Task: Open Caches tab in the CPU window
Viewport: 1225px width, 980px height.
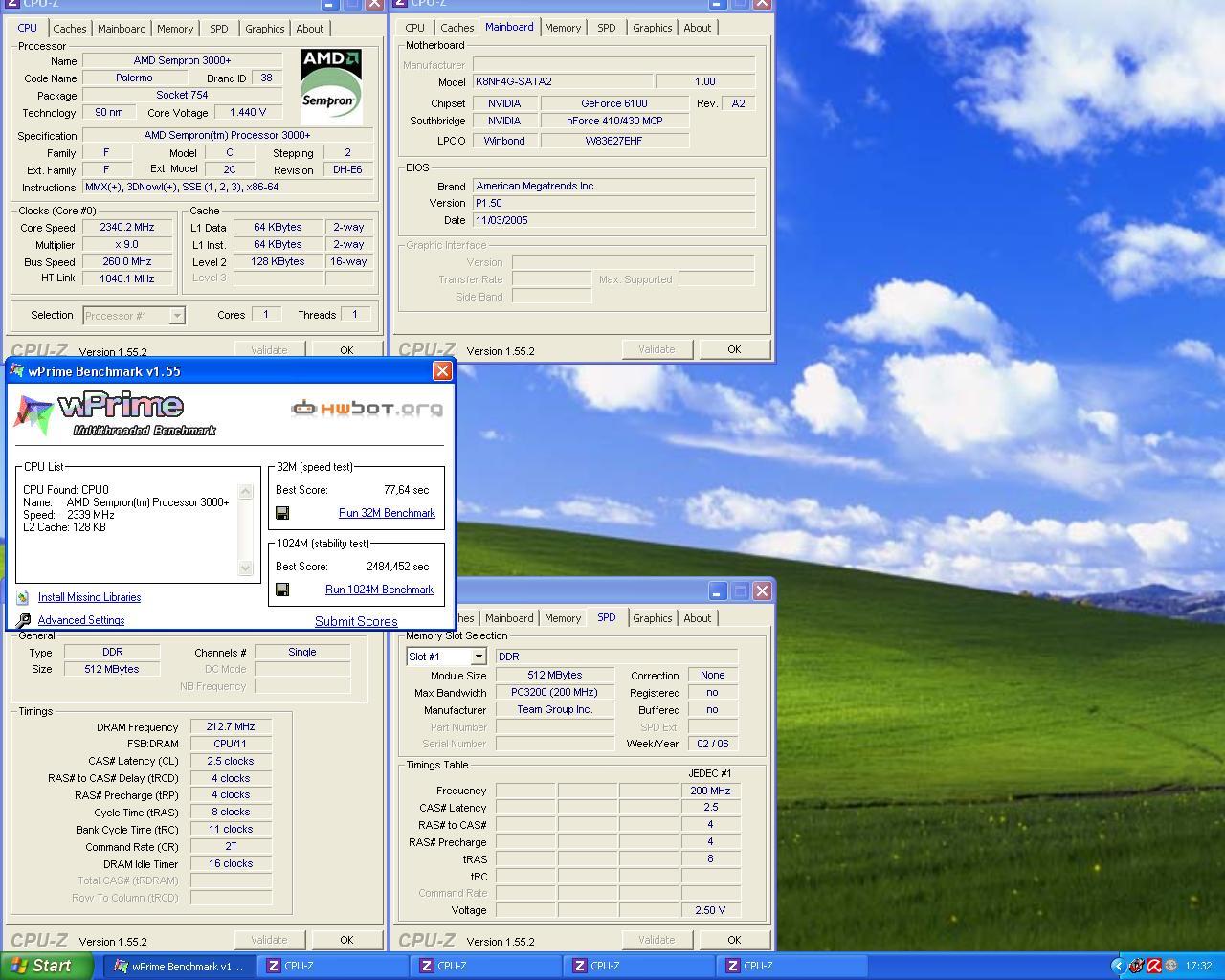Action: point(70,29)
